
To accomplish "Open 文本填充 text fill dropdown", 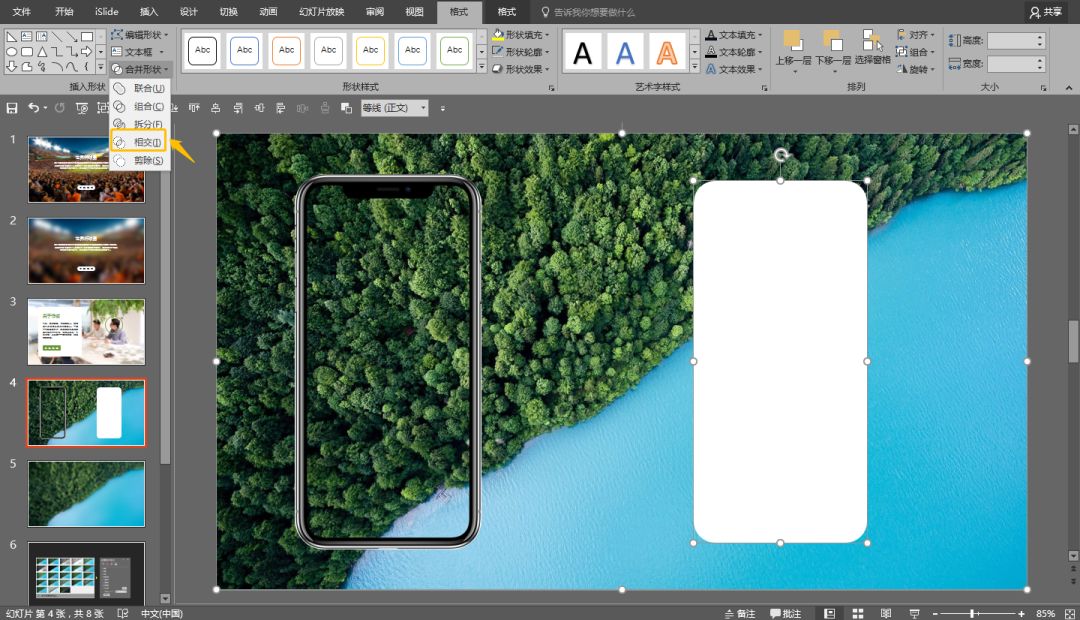I will pyautogui.click(x=734, y=34).
